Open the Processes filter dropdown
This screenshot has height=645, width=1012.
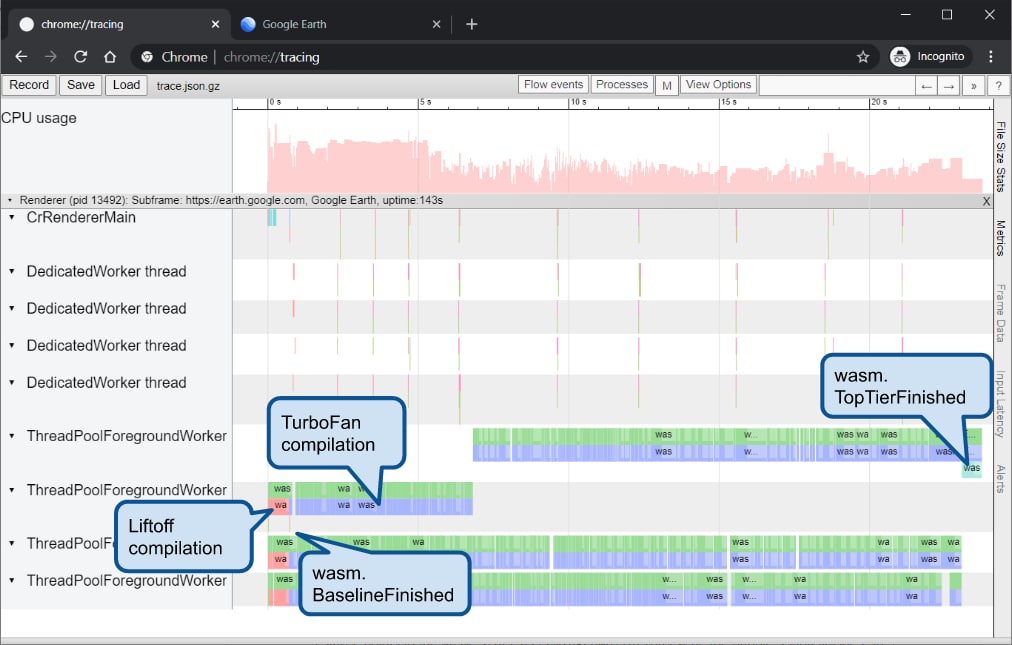tap(621, 85)
